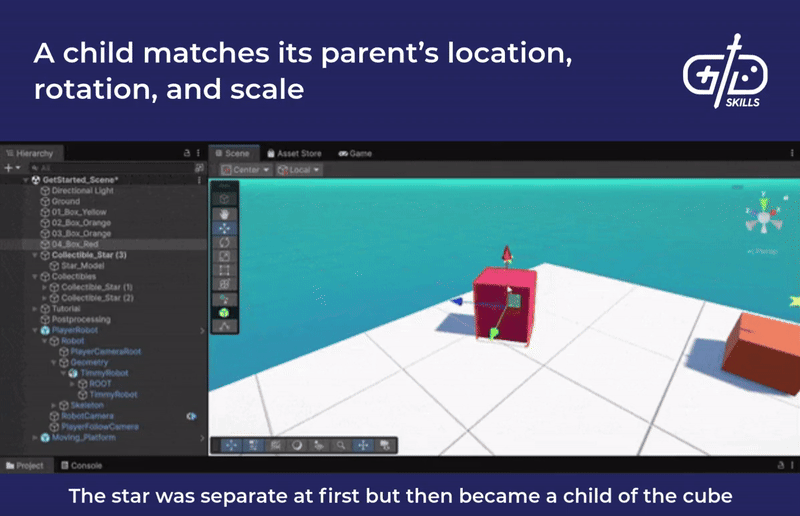The width and height of the screenshot is (800, 516).
Task: Click the red Y-axis move arrow on cube
Action: click(507, 254)
